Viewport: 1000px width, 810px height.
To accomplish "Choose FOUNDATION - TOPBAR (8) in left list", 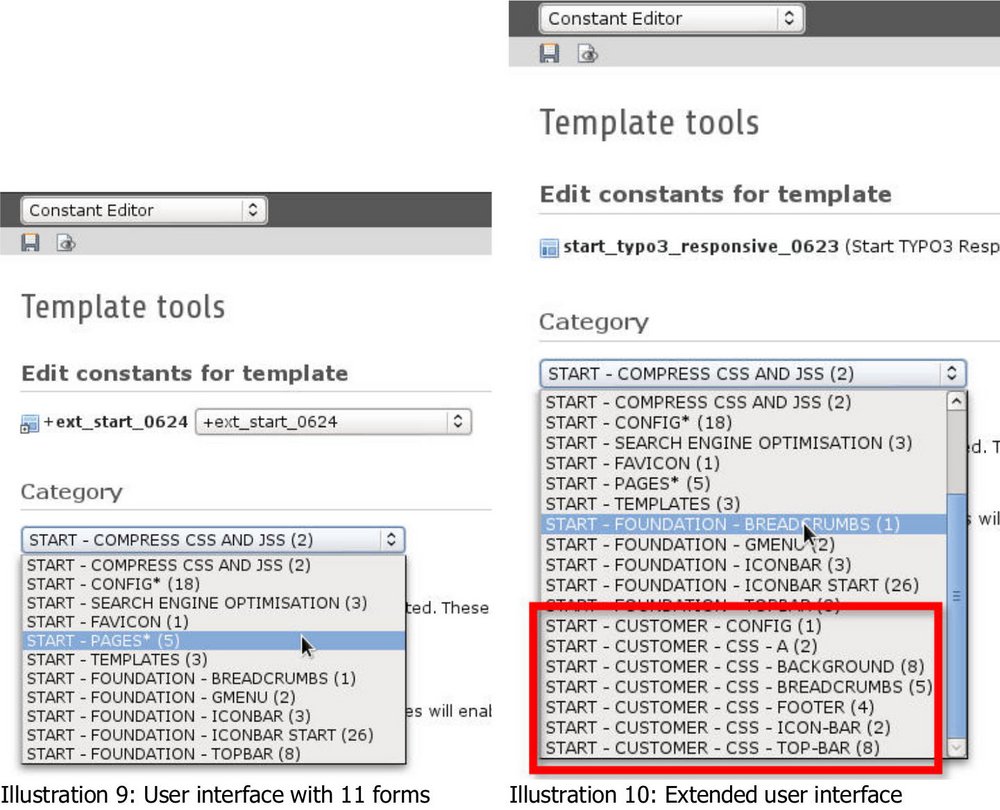I will point(214,754).
